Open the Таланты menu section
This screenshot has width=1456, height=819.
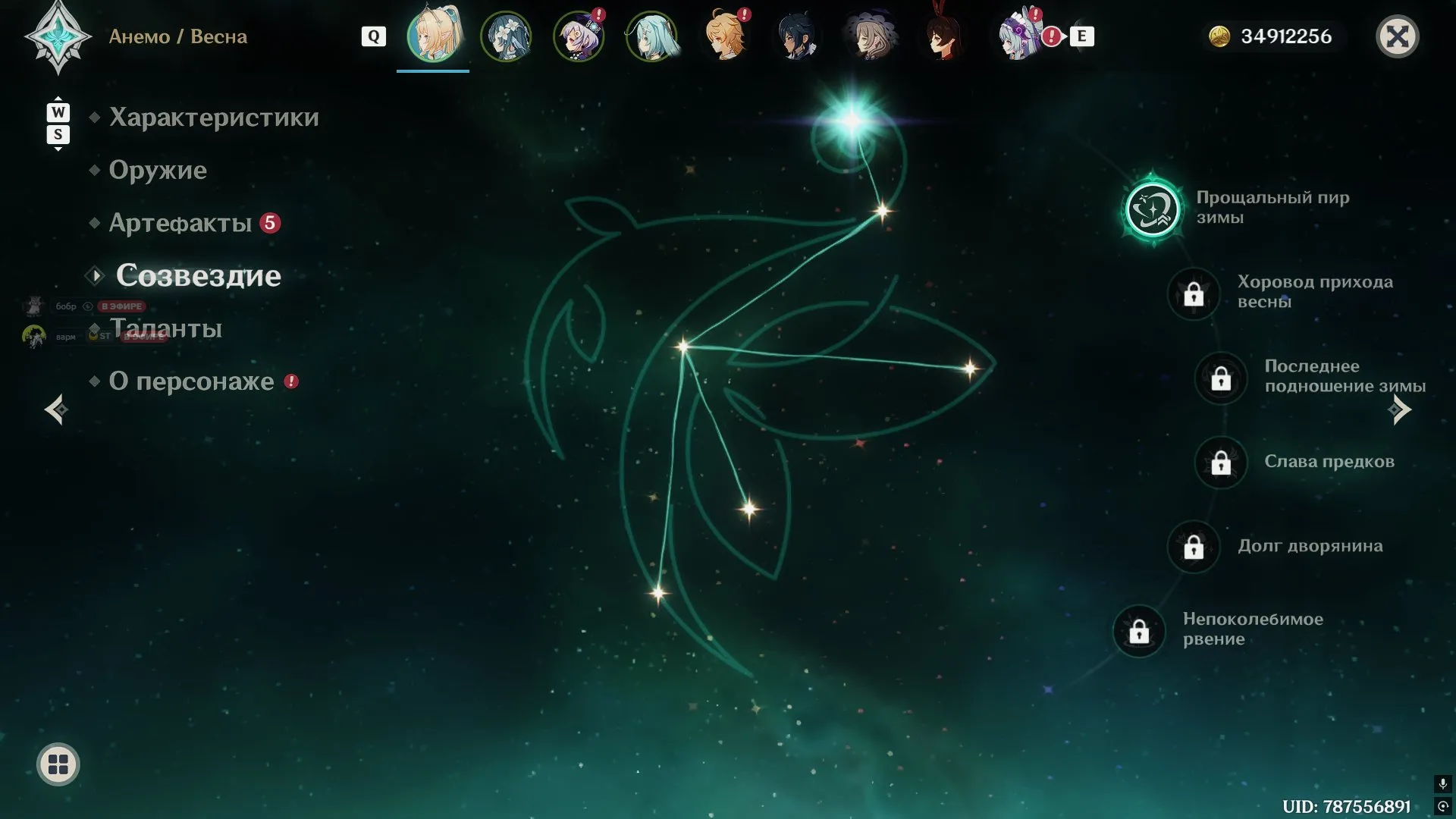tap(165, 328)
